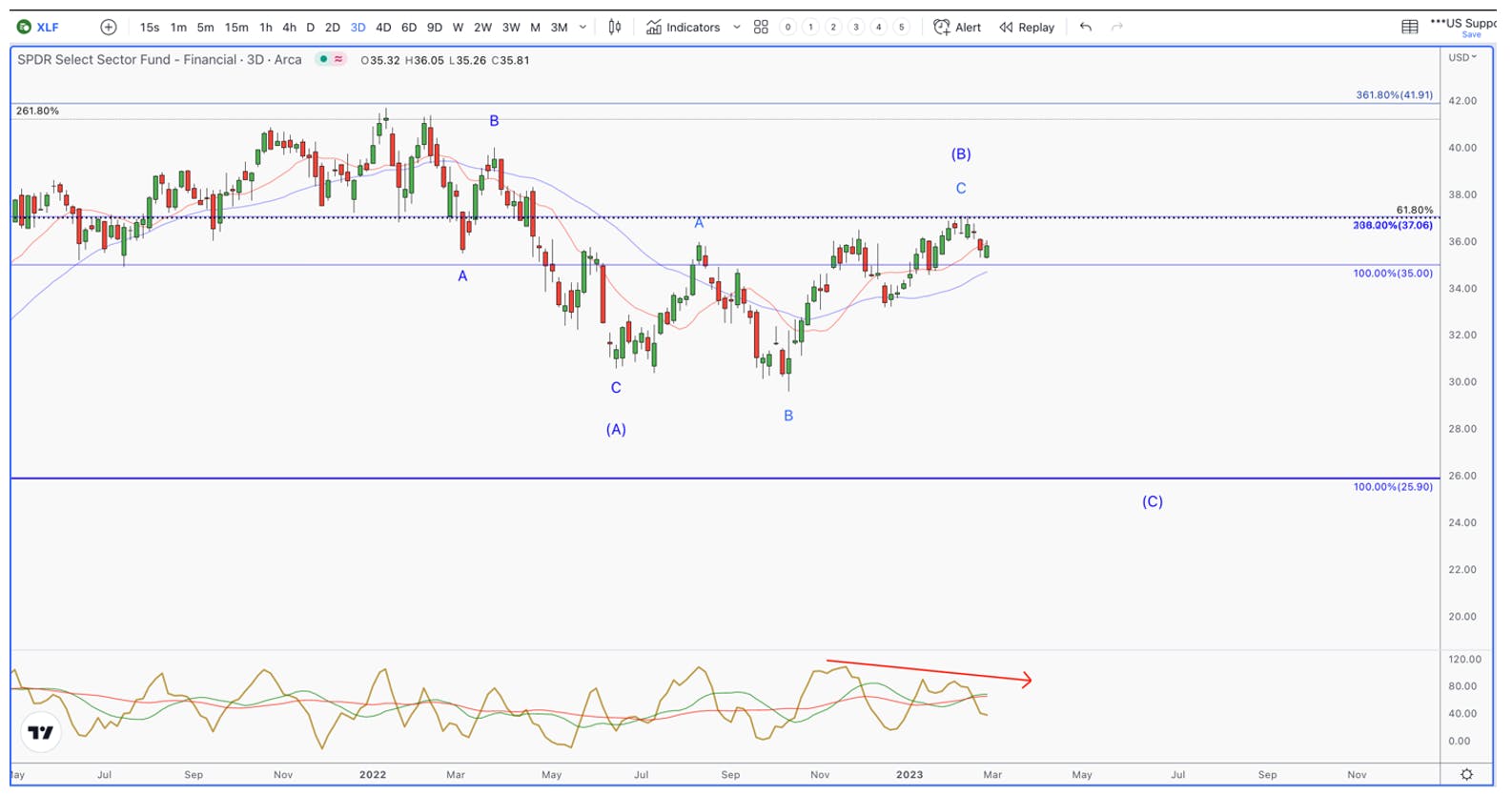Image resolution: width=1512 pixels, height=795 pixels.
Task: Toggle the green market status dot
Action: (x=324, y=59)
